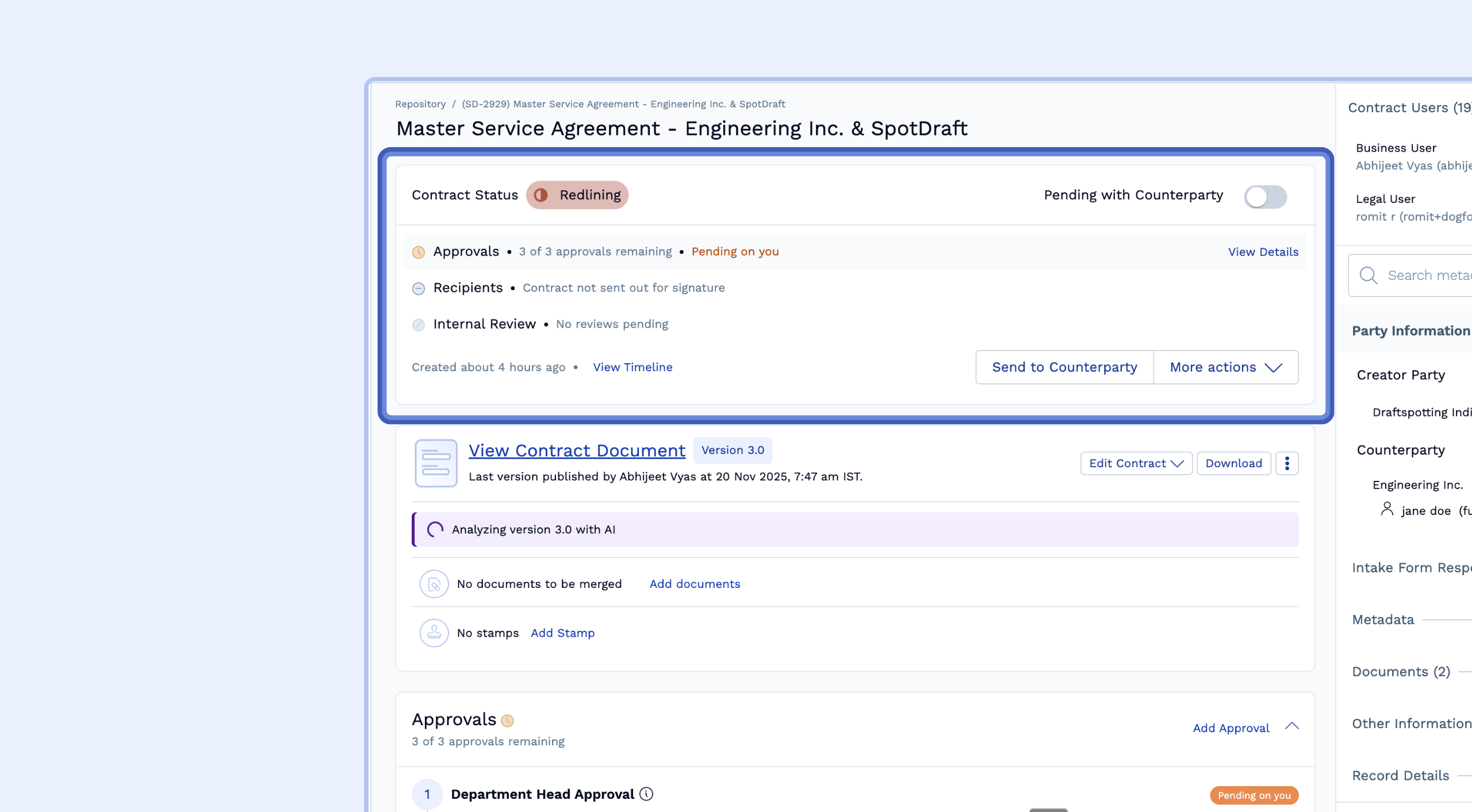Click the Repository breadcrumb link

420,104
